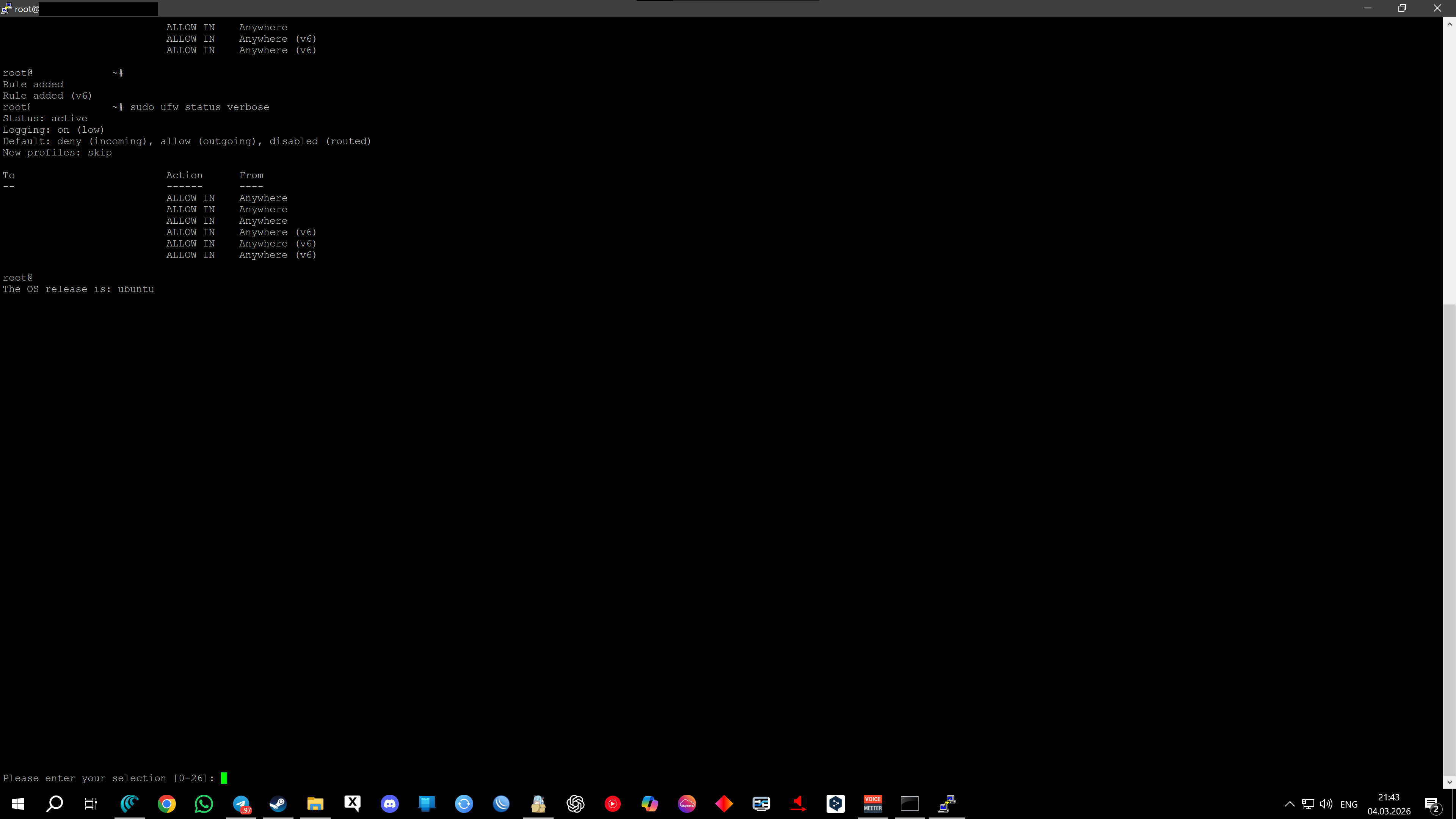The width and height of the screenshot is (1456, 819).
Task: Open Windows Start menu
Action: [18, 803]
